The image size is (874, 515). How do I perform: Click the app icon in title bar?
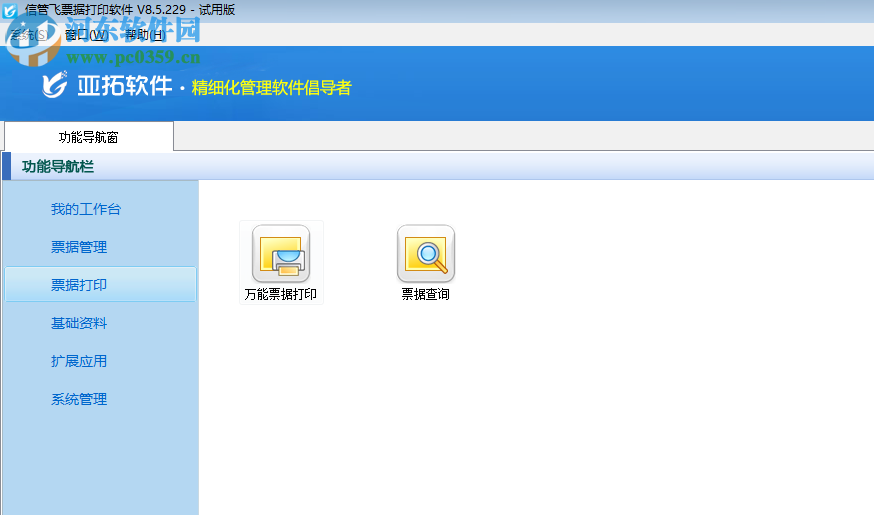click(9, 10)
